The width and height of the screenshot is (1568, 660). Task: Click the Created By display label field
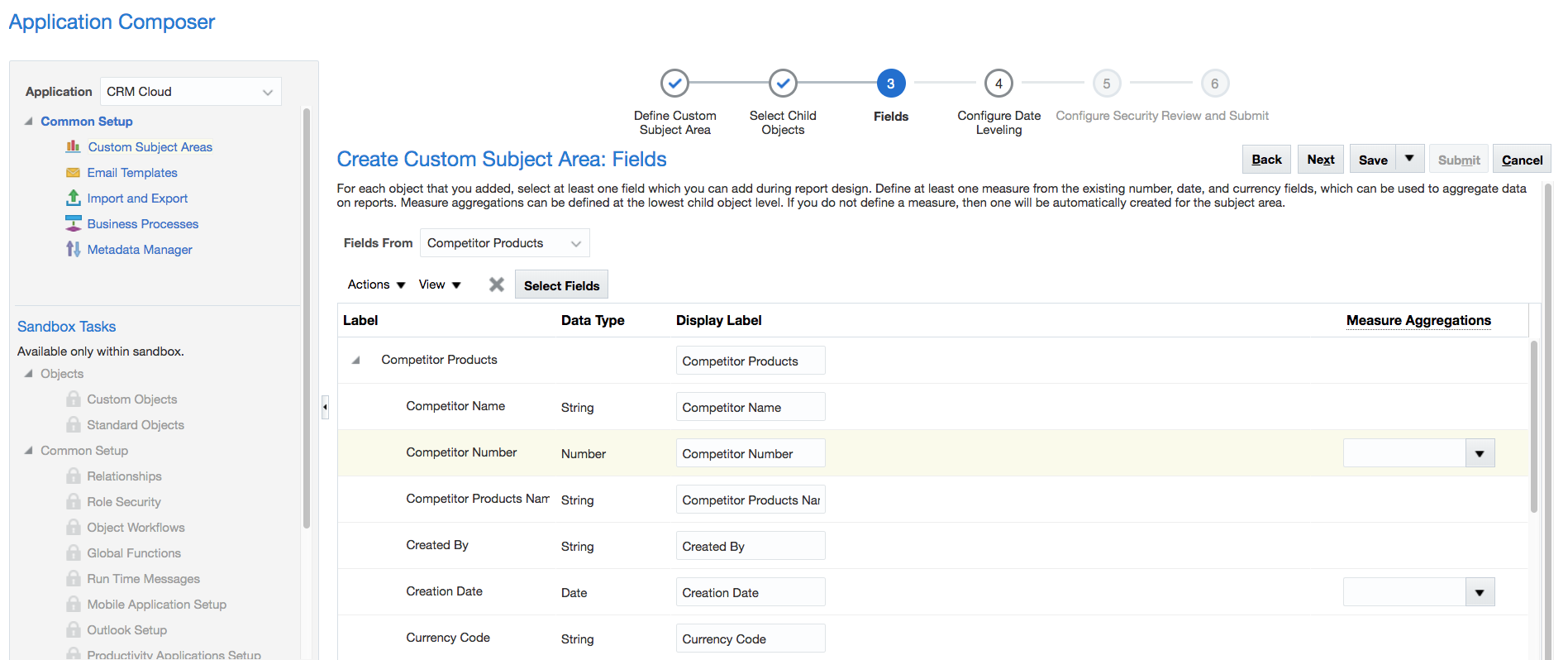click(750, 546)
